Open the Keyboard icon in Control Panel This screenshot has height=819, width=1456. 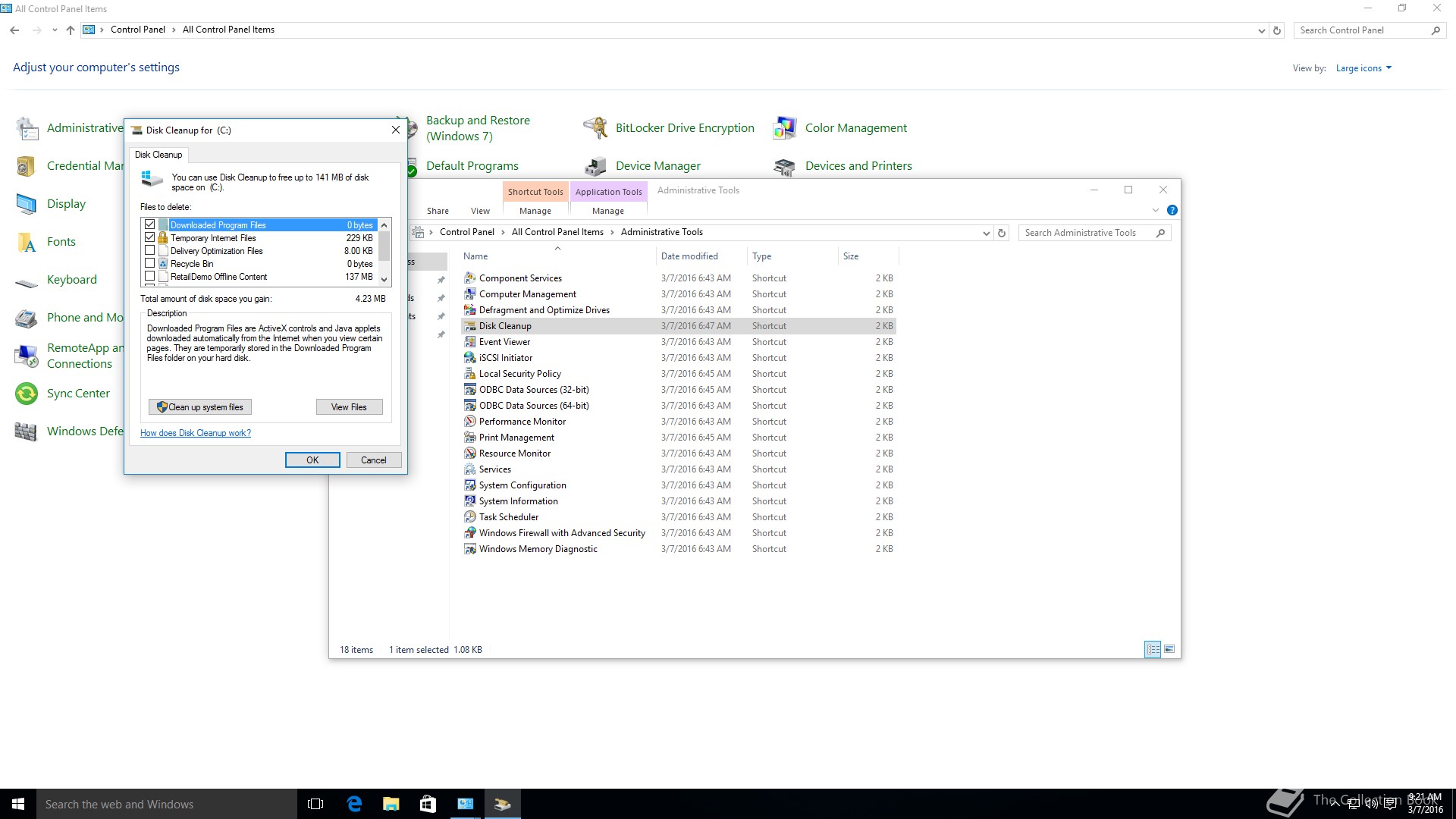pos(27,282)
